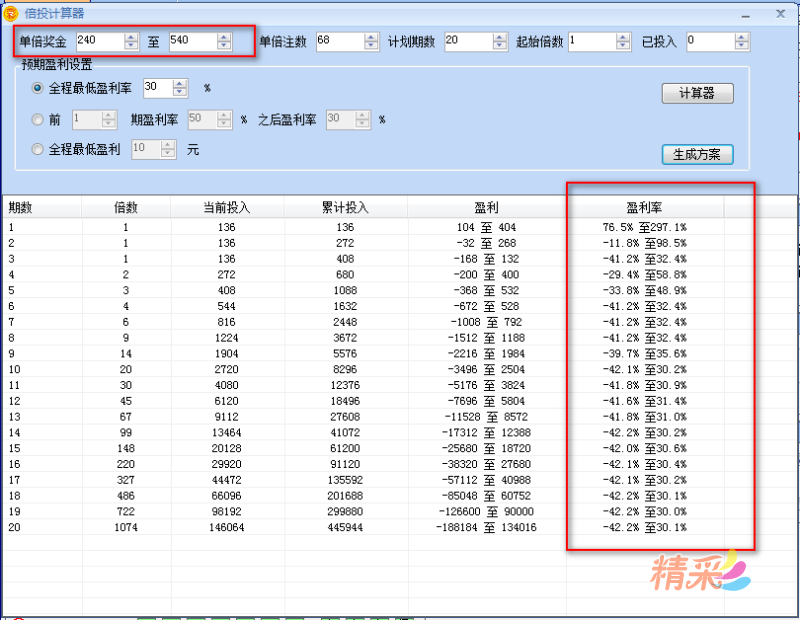Click the 当前投入 column header

click(227, 207)
